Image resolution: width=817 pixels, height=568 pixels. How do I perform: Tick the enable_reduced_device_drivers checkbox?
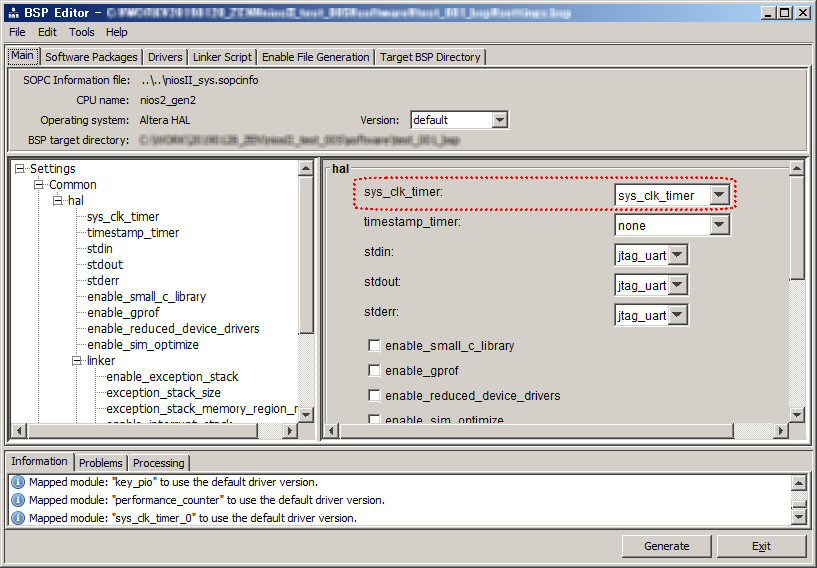[374, 395]
